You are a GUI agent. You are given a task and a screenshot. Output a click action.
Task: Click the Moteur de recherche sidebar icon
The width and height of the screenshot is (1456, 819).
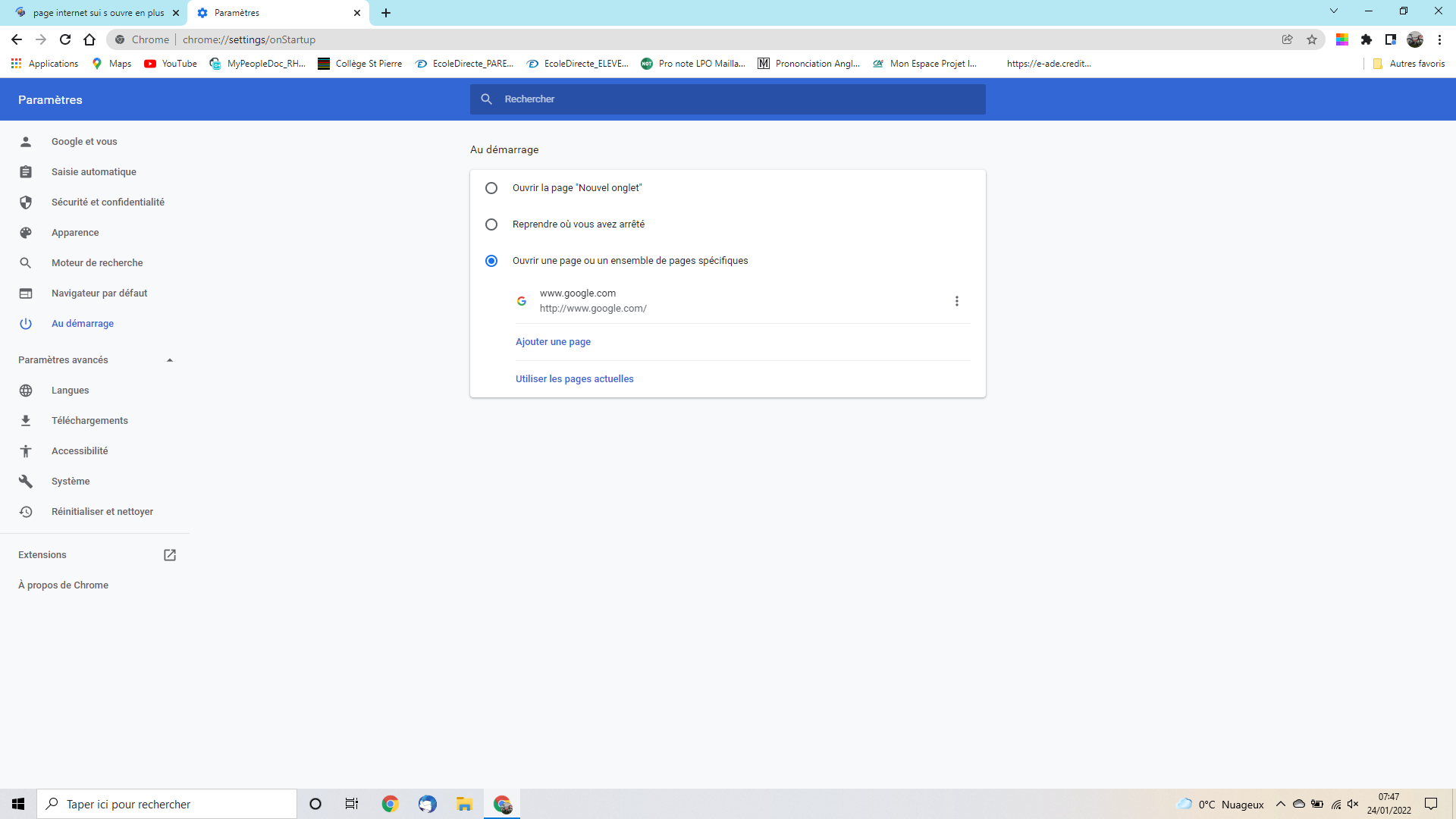(x=26, y=262)
